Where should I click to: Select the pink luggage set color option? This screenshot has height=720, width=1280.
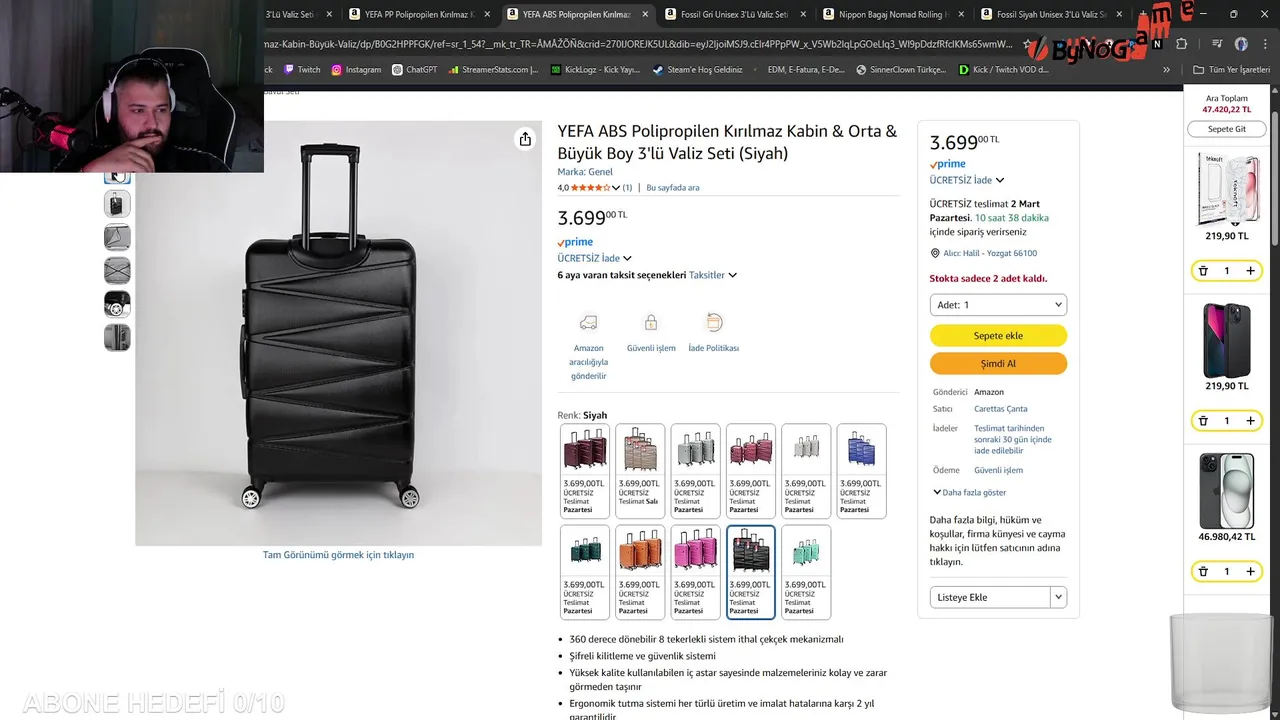695,571
